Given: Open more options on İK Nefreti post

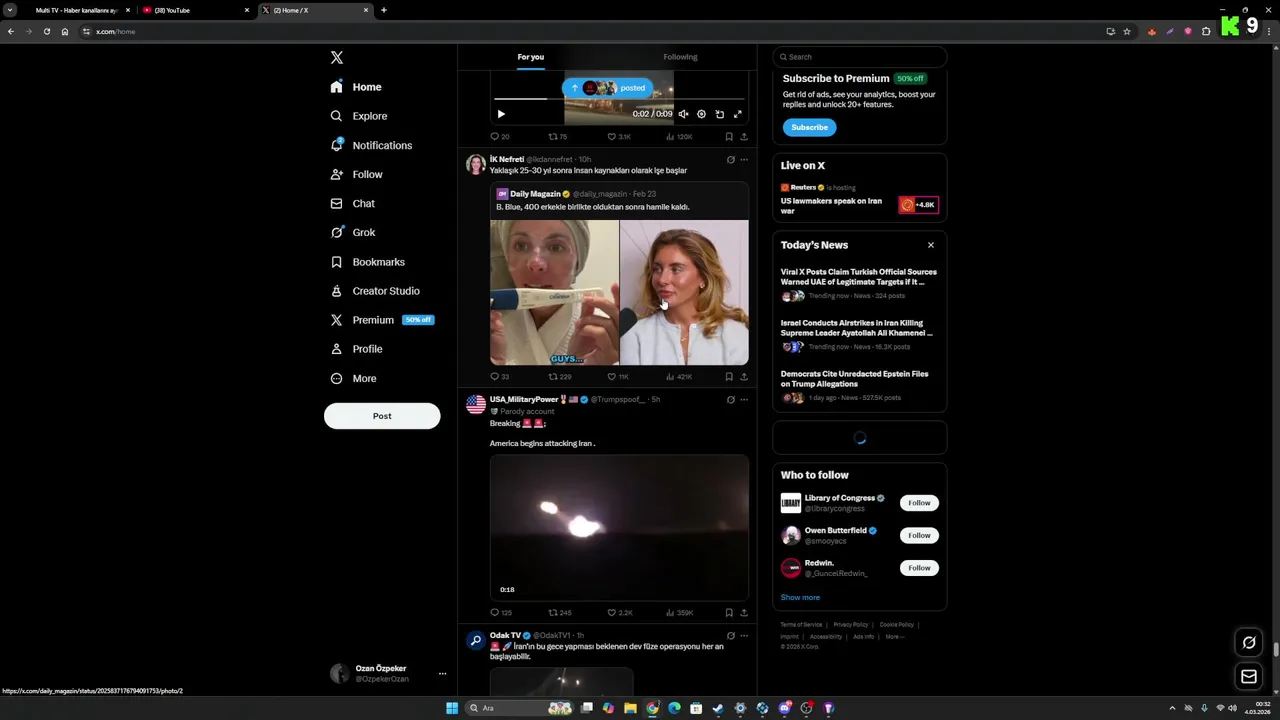Looking at the screenshot, I should [x=744, y=160].
